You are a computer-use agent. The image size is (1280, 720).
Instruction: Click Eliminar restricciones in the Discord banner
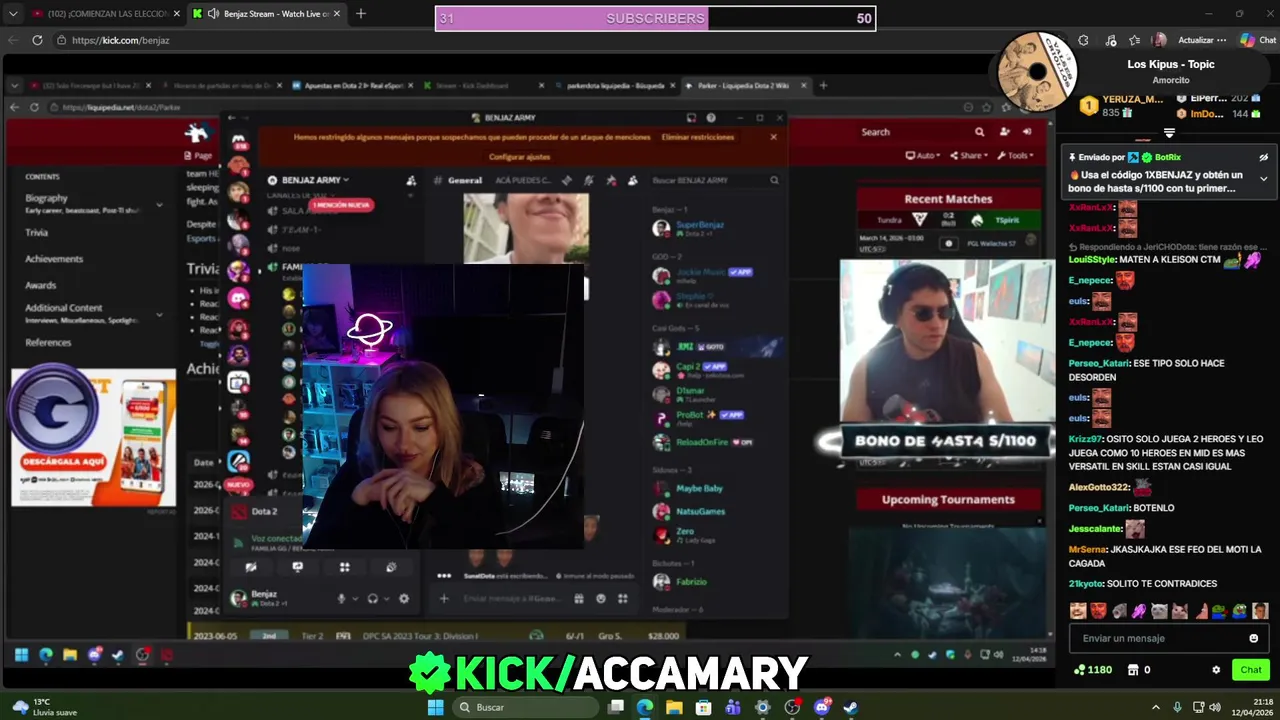(x=697, y=137)
